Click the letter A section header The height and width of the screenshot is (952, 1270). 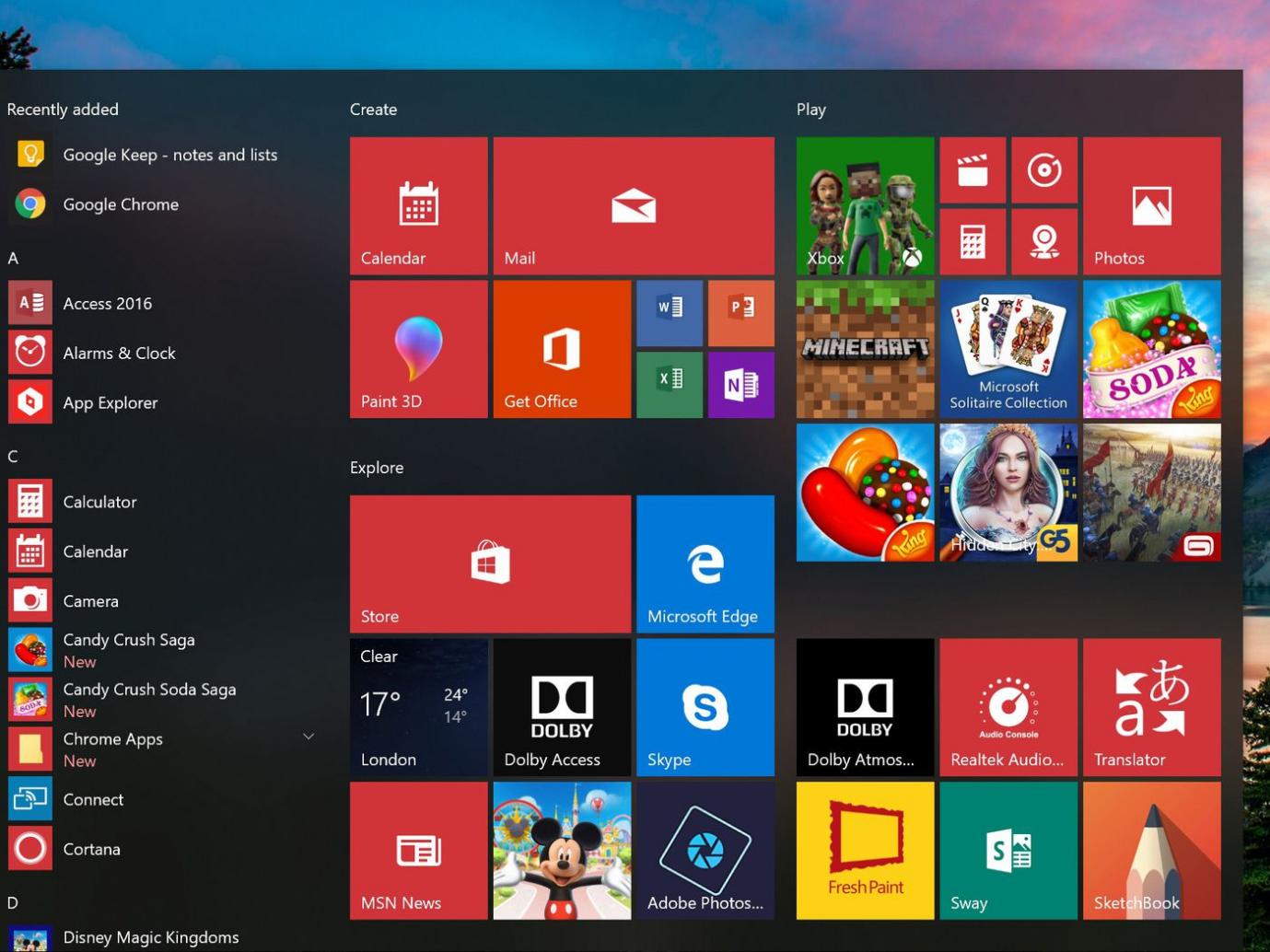click(13, 259)
